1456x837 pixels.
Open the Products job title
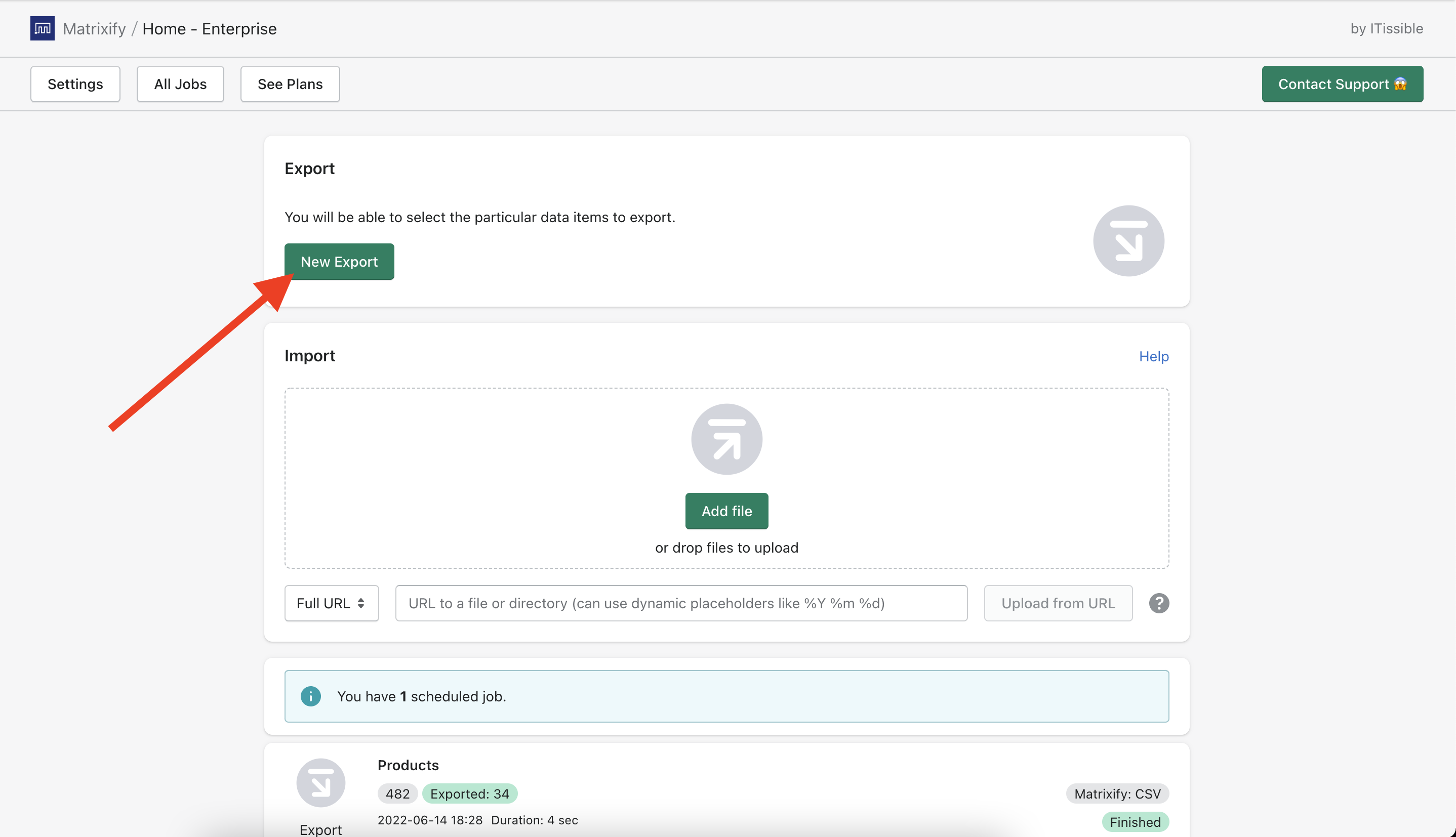pyautogui.click(x=408, y=765)
